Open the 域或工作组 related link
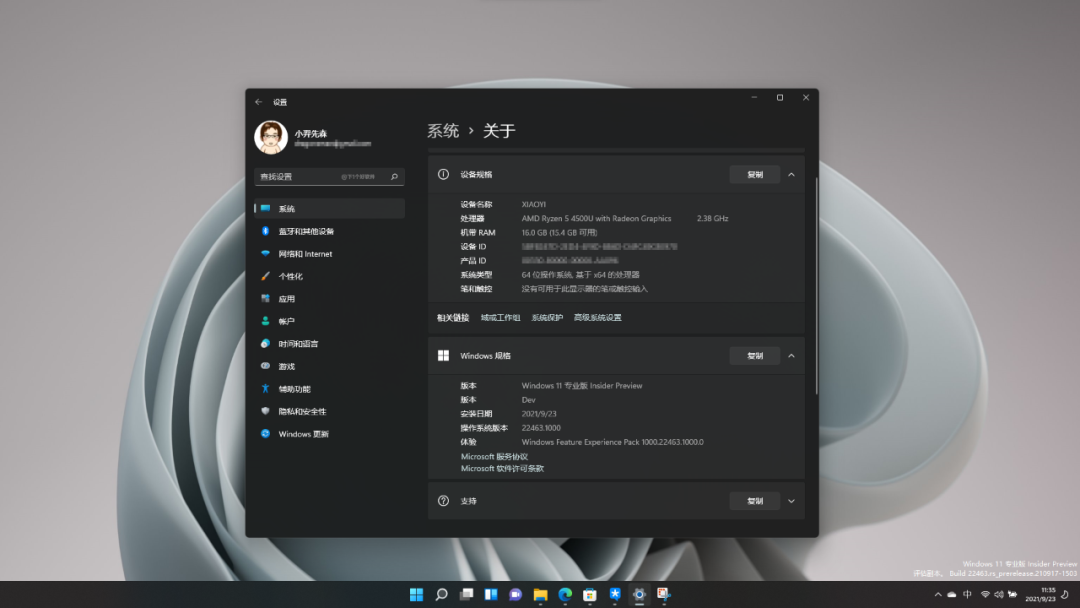The height and width of the screenshot is (608, 1080). point(501,317)
